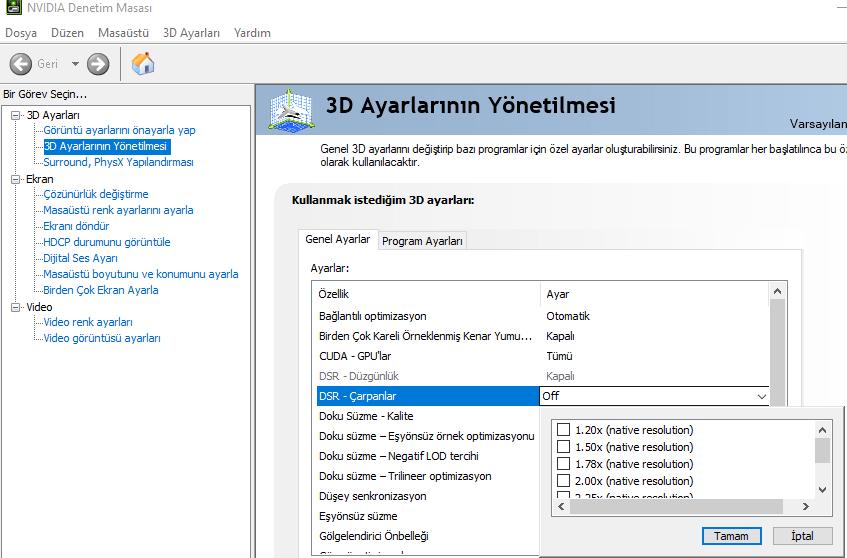Click the Back arrow icon
This screenshot has height=558, width=847.
pos(21,64)
